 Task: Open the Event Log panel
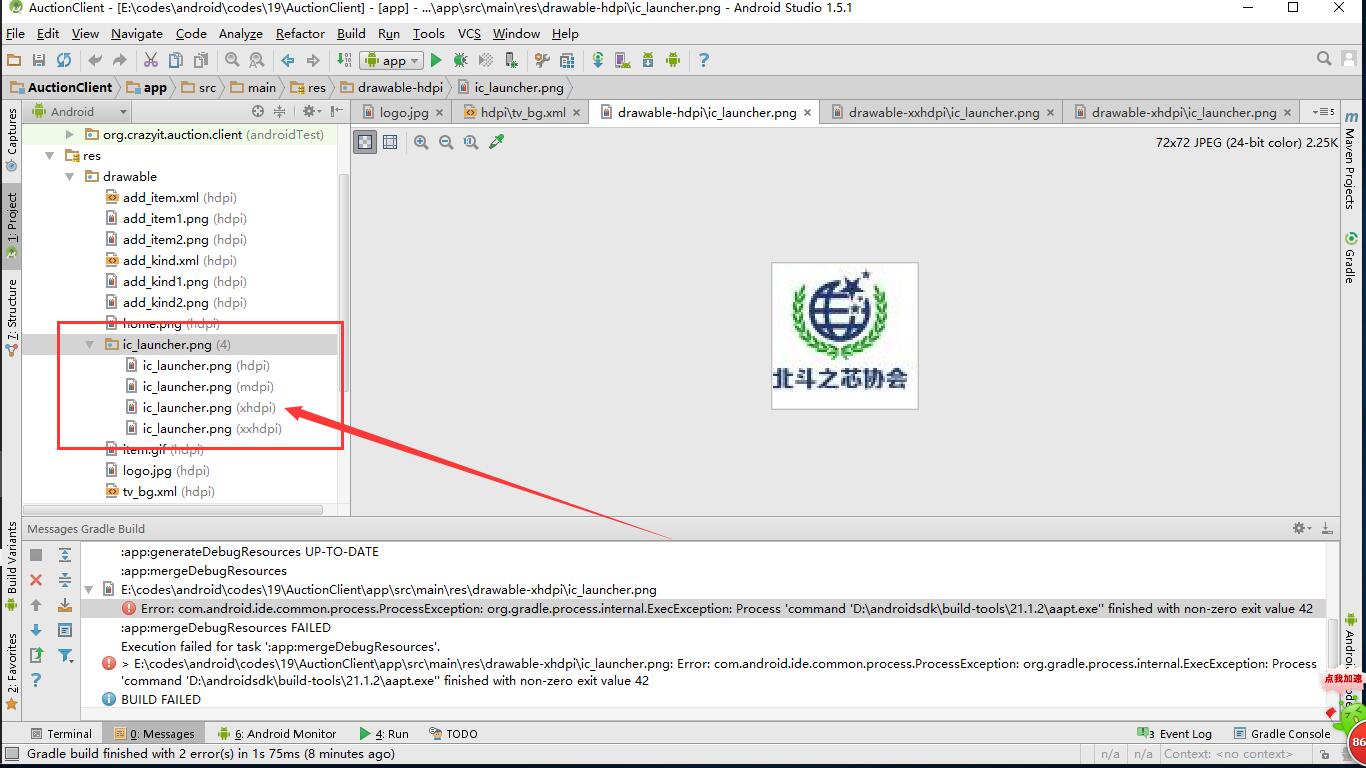click(1174, 734)
